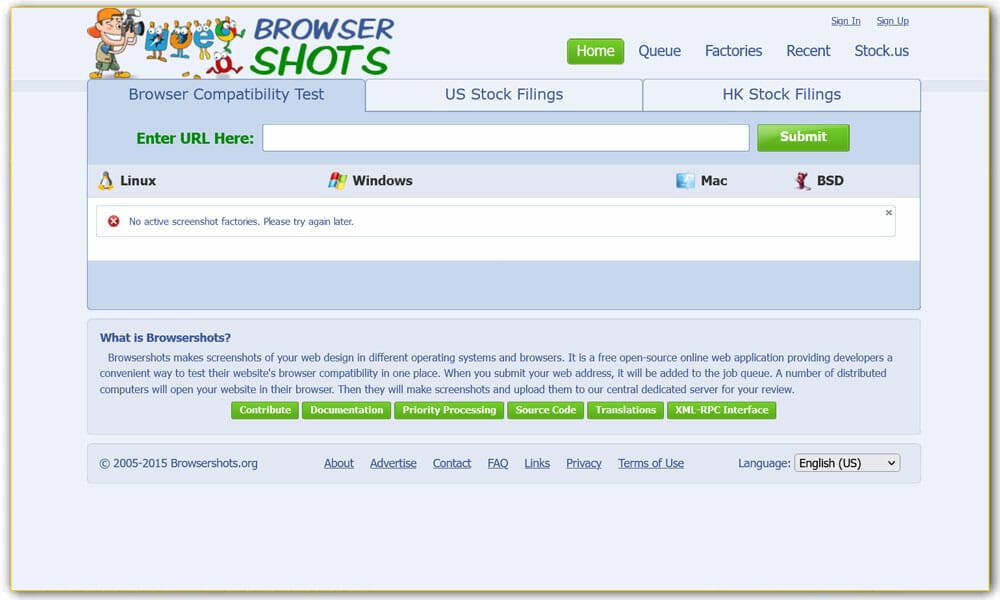
Task: Read the Terms of Use
Action: [x=651, y=463]
